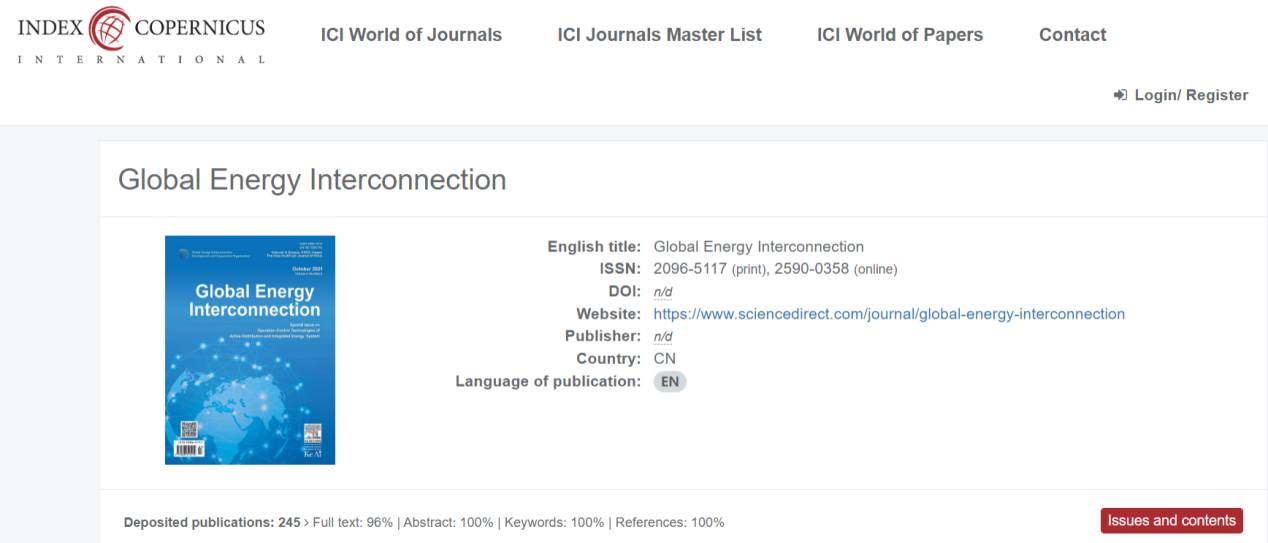Screen dimensions: 1268x543
Task: Open Login/ Register link
Action: coord(1191,95)
